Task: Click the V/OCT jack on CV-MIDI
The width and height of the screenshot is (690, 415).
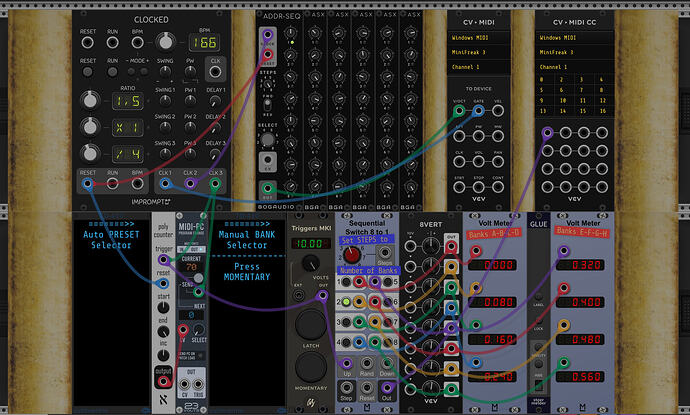Action: 459,111
